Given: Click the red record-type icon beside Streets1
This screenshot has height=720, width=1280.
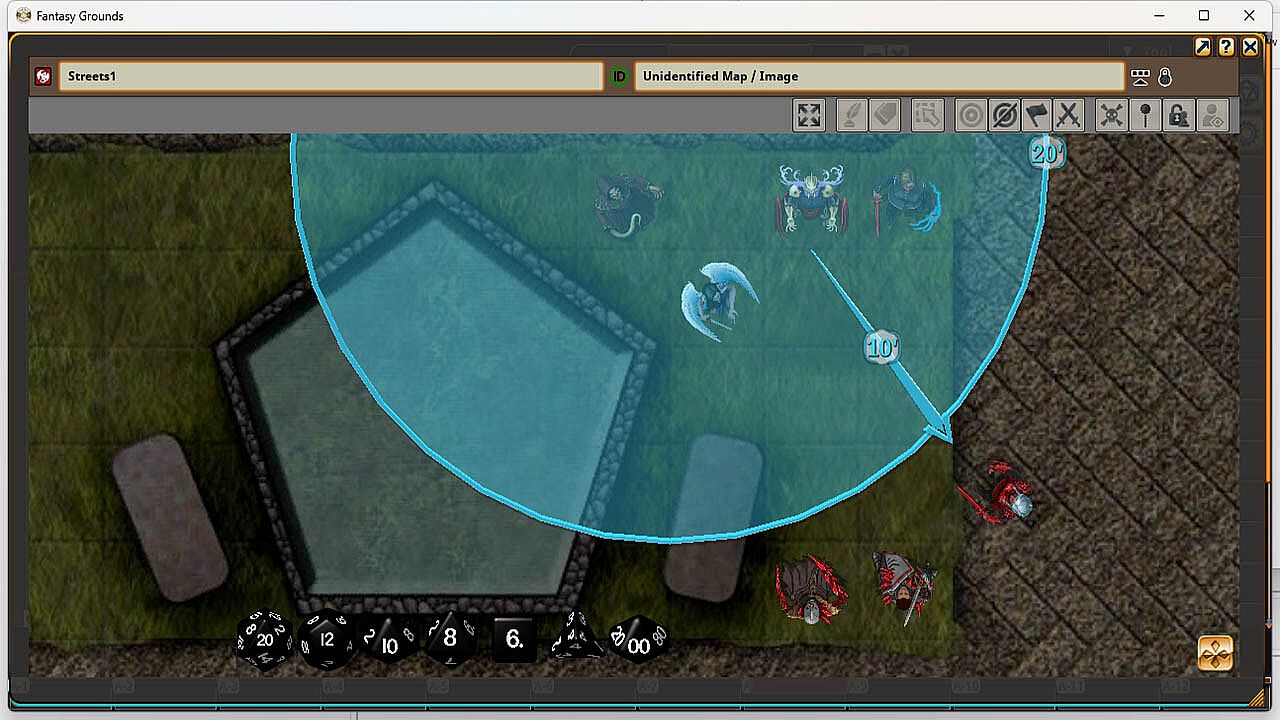Looking at the screenshot, I should point(43,77).
